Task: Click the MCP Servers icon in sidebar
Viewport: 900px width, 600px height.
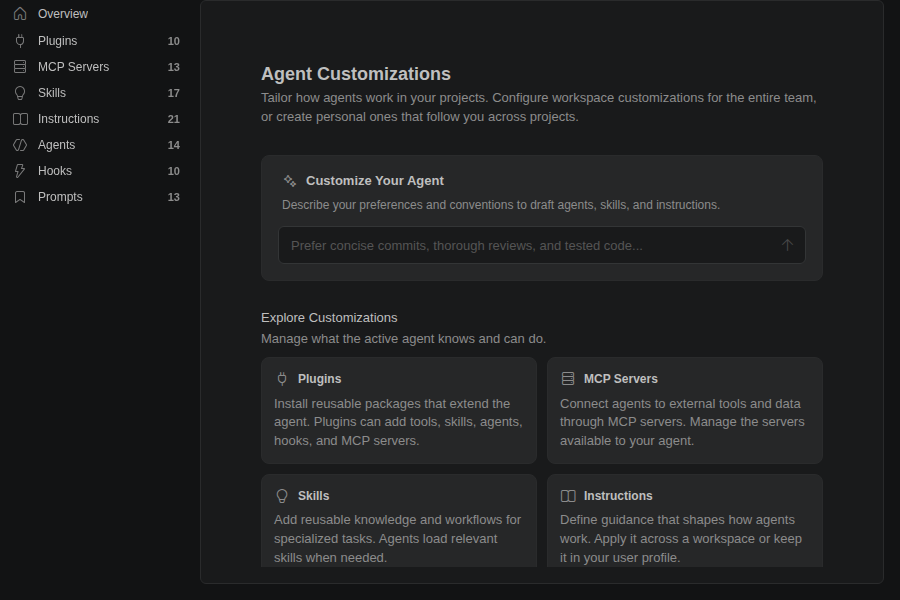Action: [x=20, y=67]
